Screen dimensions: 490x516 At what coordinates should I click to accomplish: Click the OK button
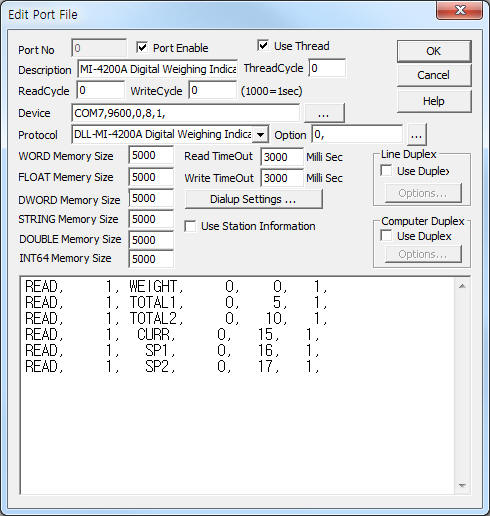click(434, 51)
